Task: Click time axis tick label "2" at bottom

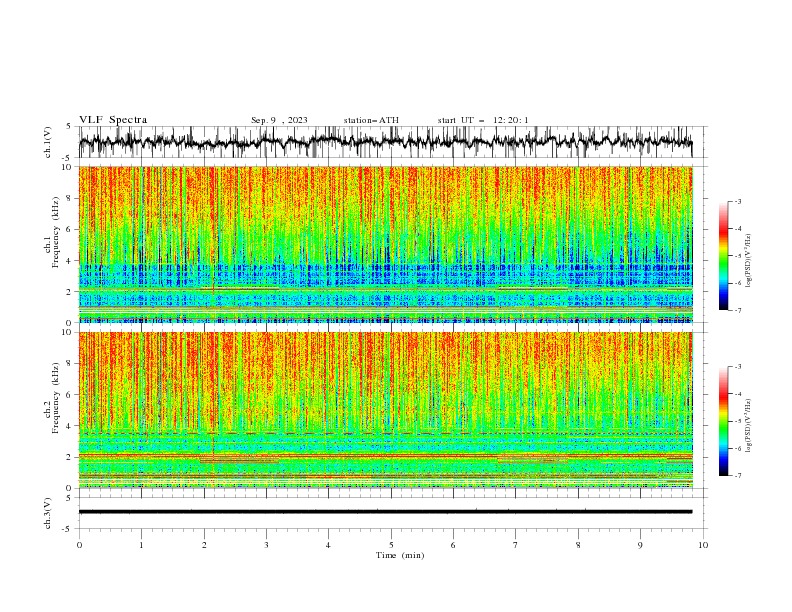Action: pyautogui.click(x=204, y=545)
